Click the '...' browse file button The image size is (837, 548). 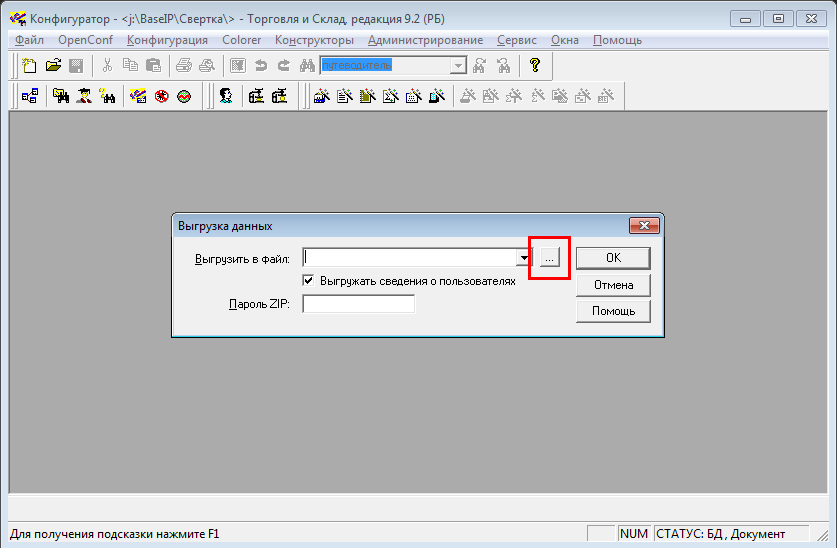[549, 258]
